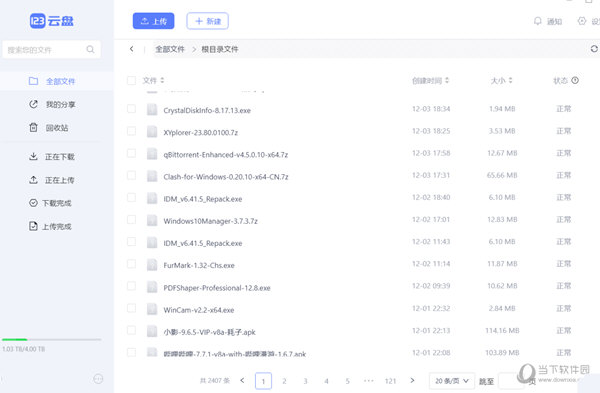Go to page 3 in pagination
This screenshot has height=393, width=600.
pos(305,381)
